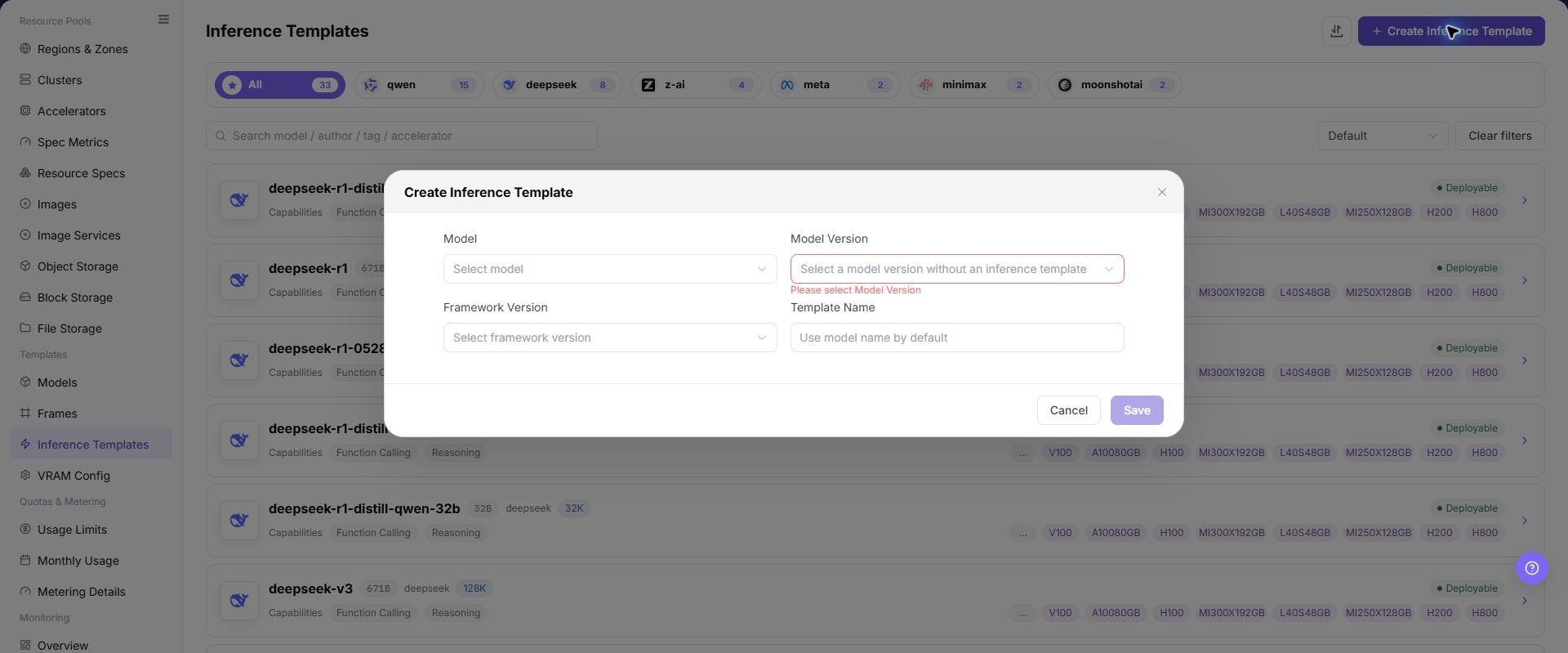Viewport: 1568px width, 653px height.
Task: Click the Monthly Usage calendar icon
Action: (x=25, y=560)
